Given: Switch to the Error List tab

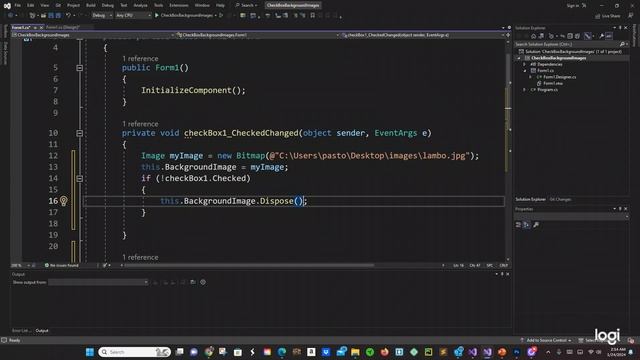Looking at the screenshot, I should 20,331.
